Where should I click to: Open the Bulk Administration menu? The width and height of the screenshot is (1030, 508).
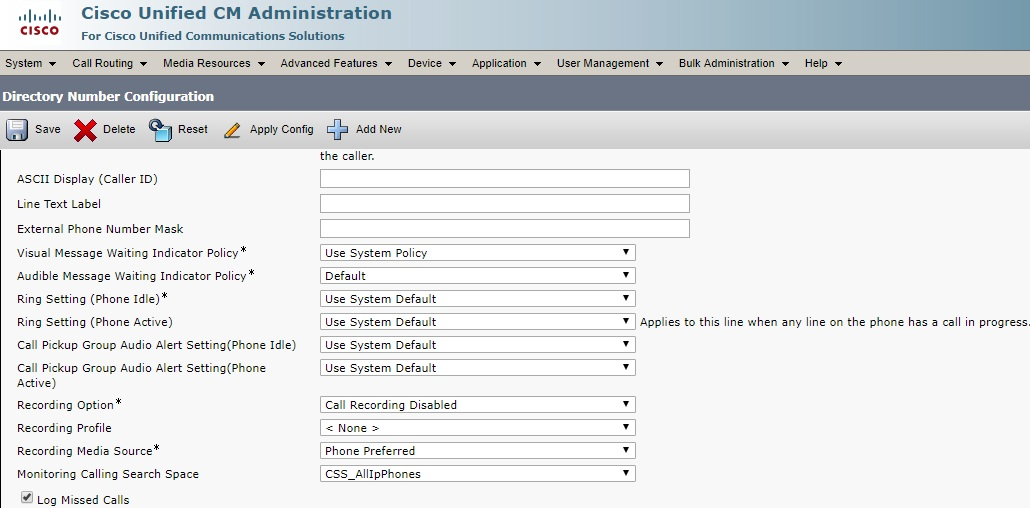coord(733,63)
